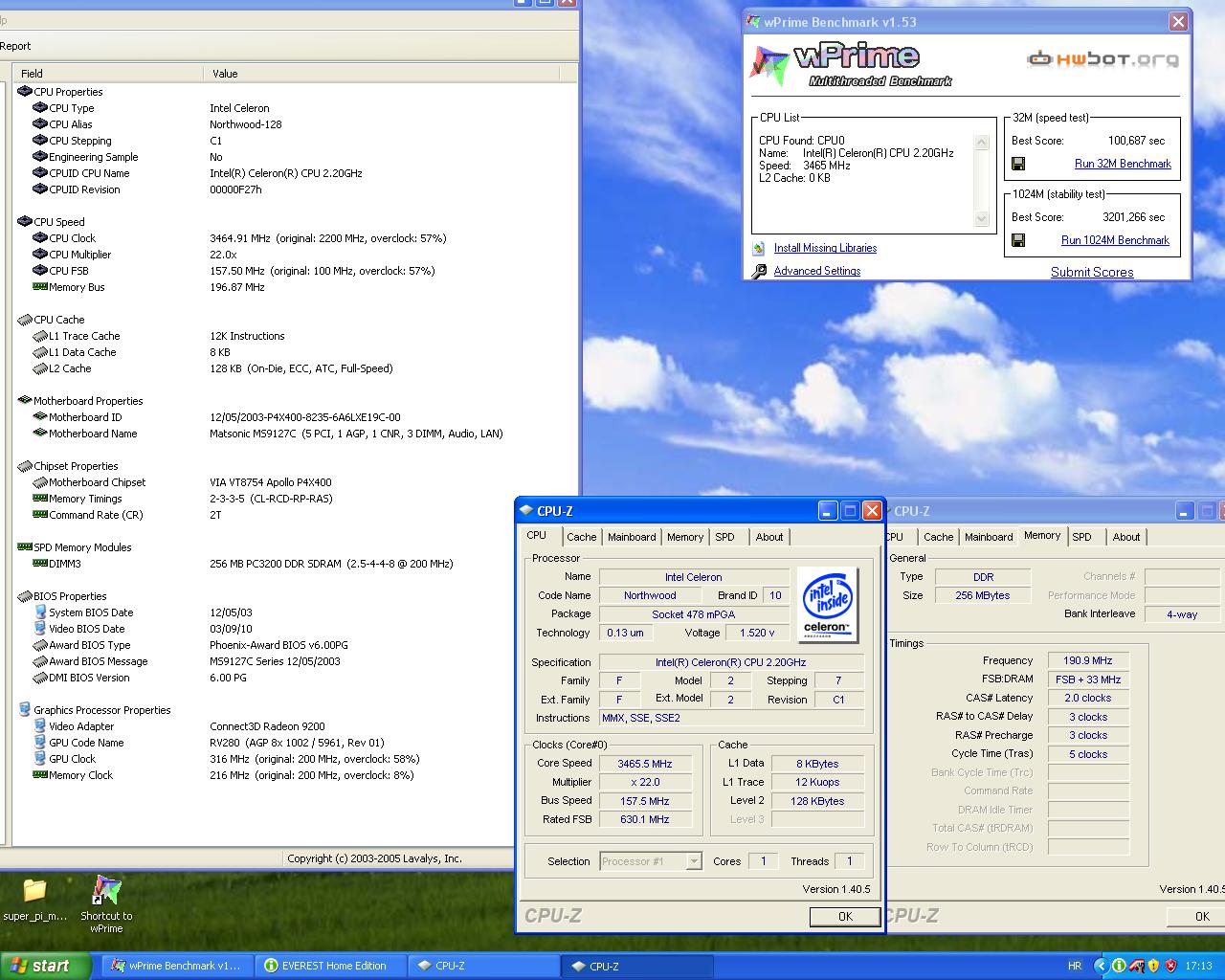Screen dimensions: 1225x980
Task: Click Run 1024M Benchmark link
Action: (1115, 240)
